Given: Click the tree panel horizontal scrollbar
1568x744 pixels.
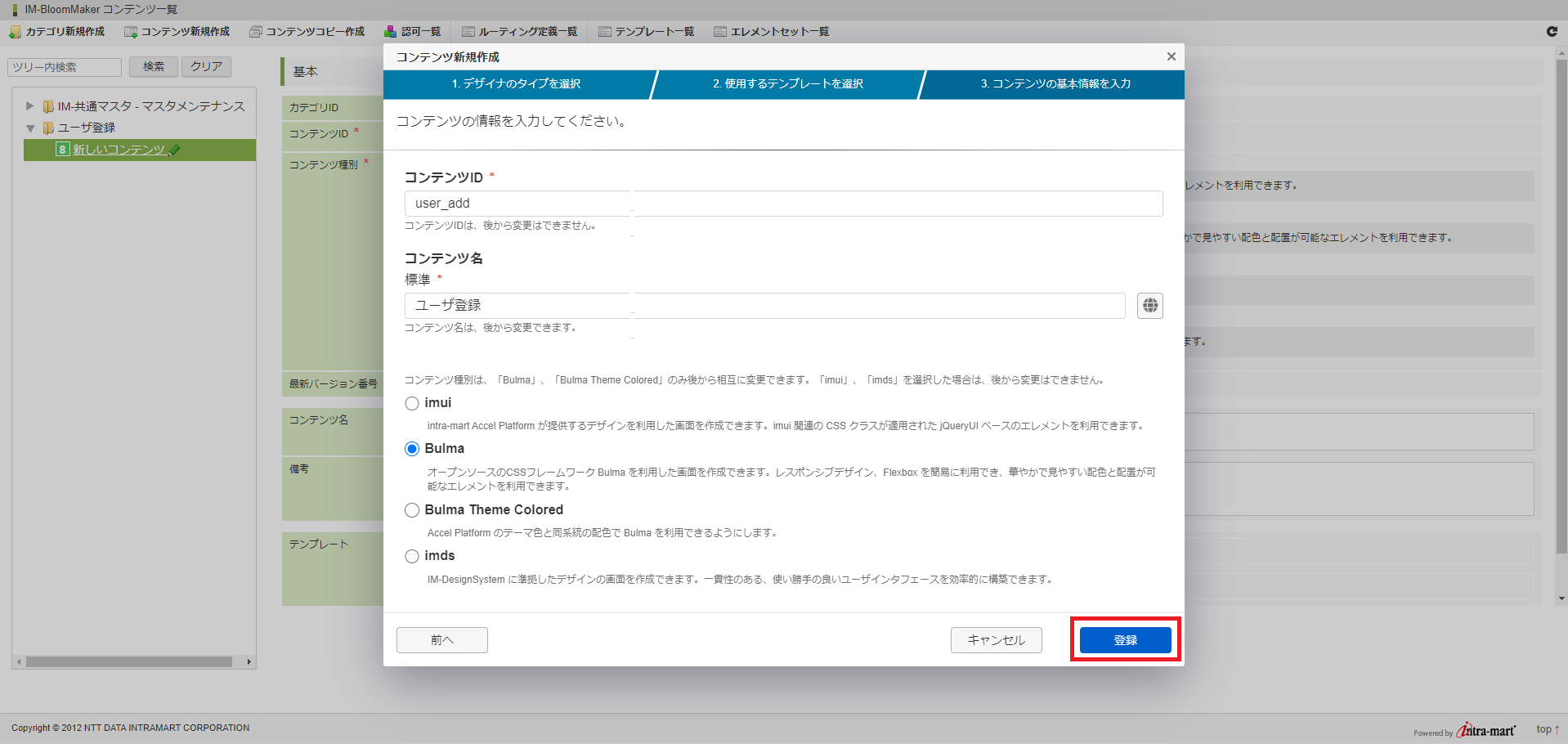Looking at the screenshot, I should coord(129,662).
